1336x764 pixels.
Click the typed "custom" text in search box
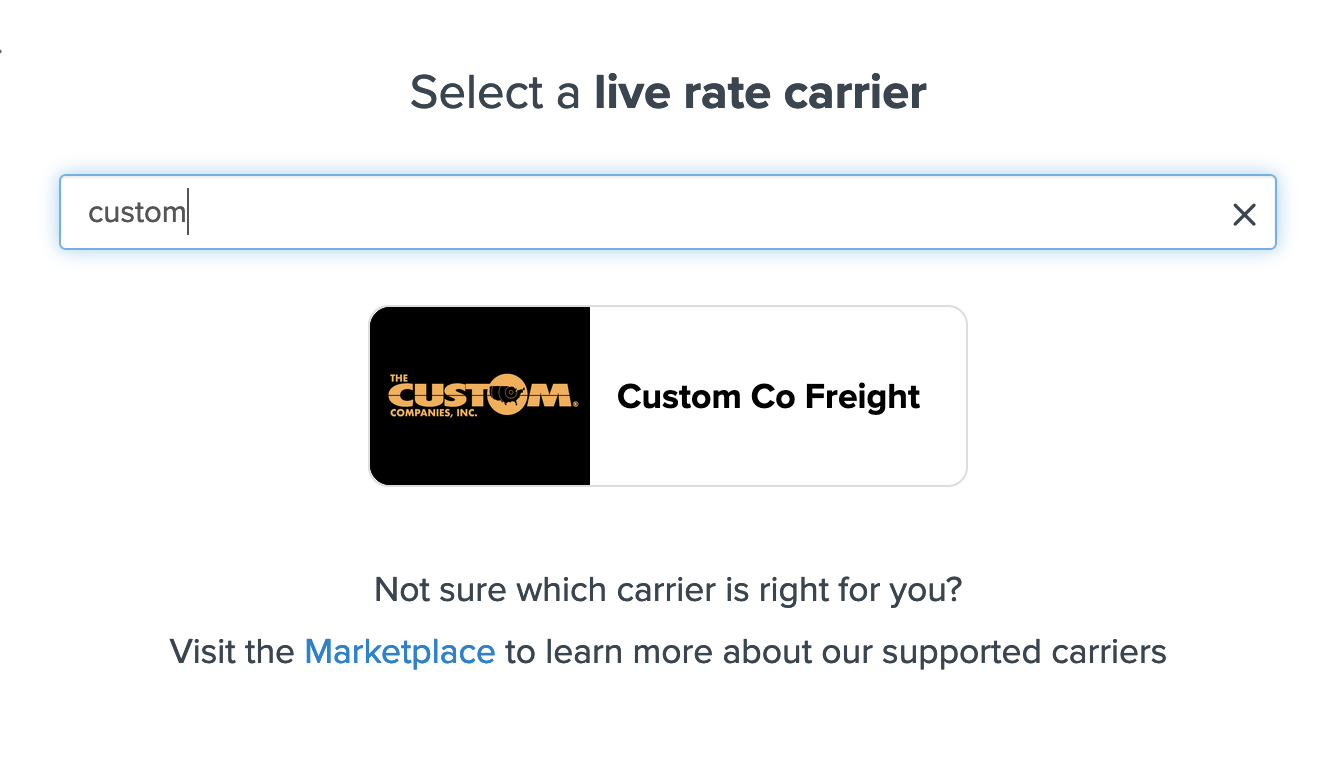(x=136, y=213)
